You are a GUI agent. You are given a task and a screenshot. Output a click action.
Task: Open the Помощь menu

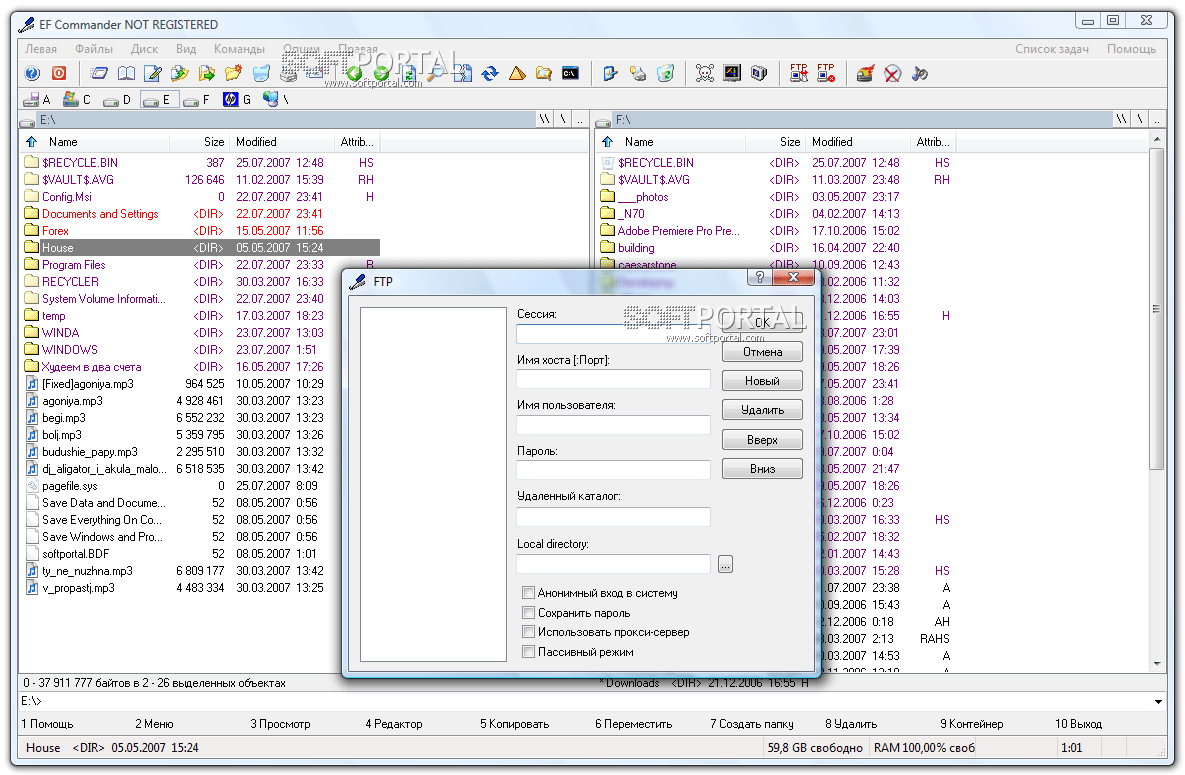[x=1131, y=48]
